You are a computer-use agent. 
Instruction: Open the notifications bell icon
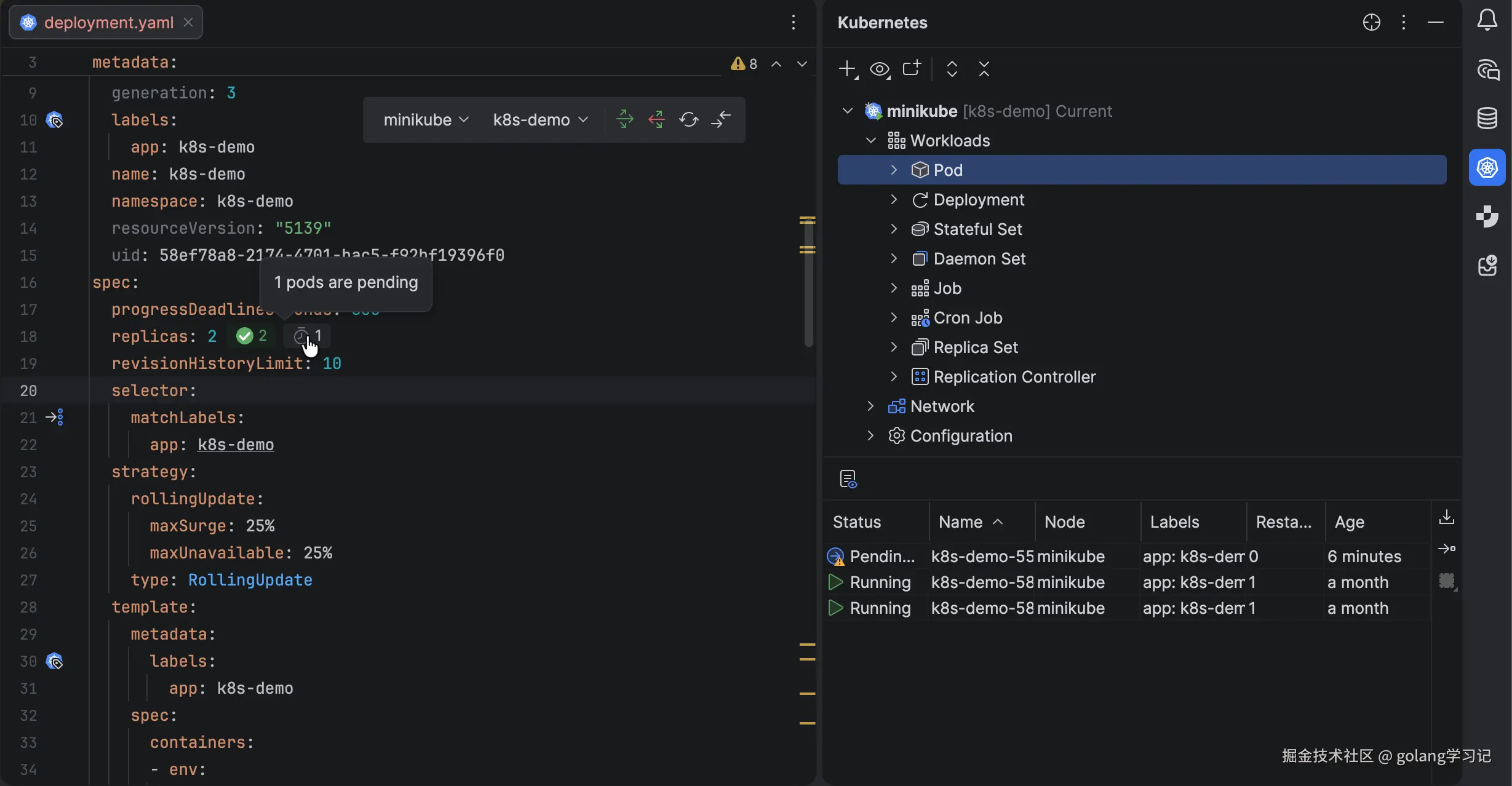click(x=1487, y=21)
